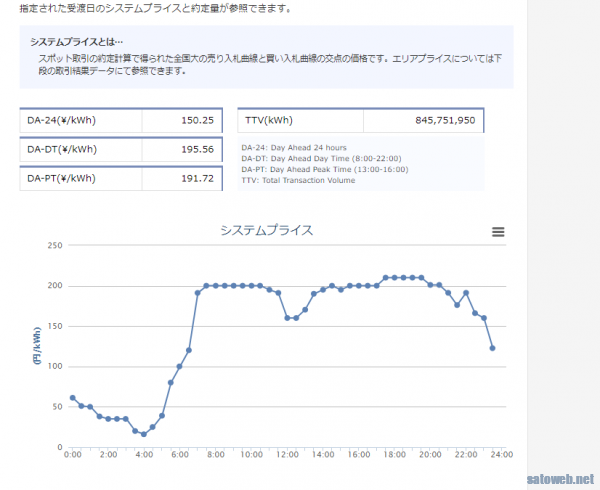
Task: Click the first data point at 0:00
Action: pyautogui.click(x=72, y=398)
